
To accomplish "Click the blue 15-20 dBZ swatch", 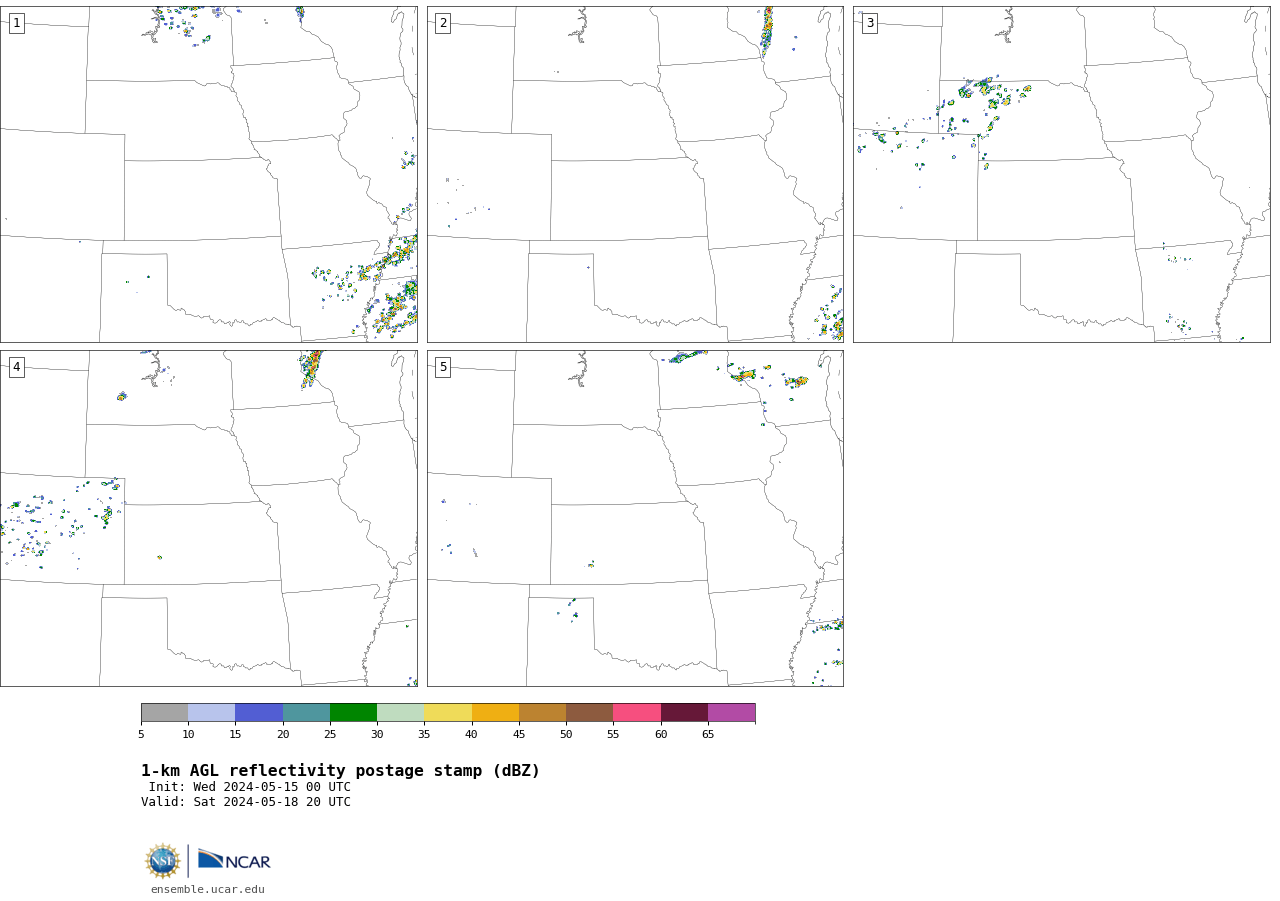I will click(x=259, y=712).
